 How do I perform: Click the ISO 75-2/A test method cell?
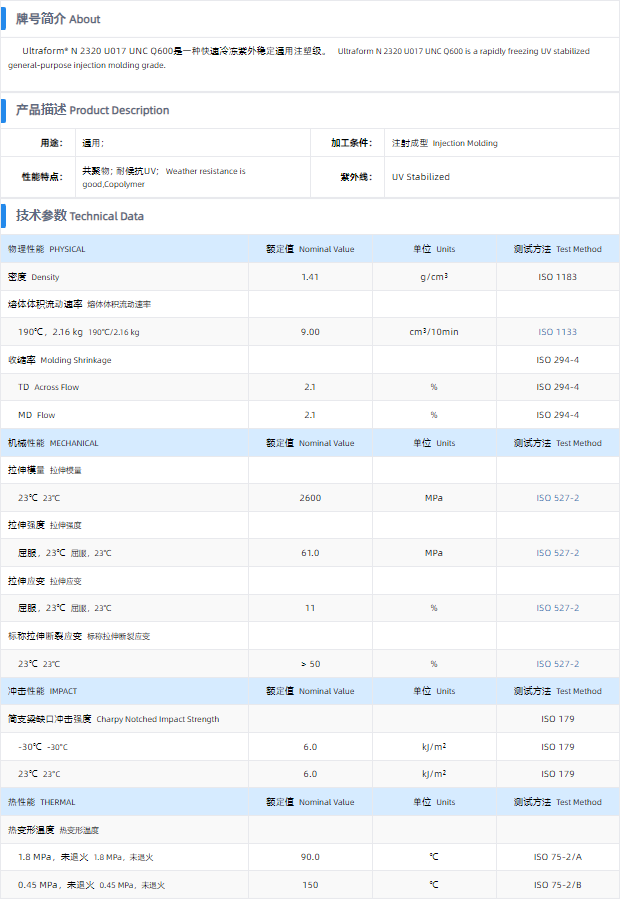pos(557,857)
